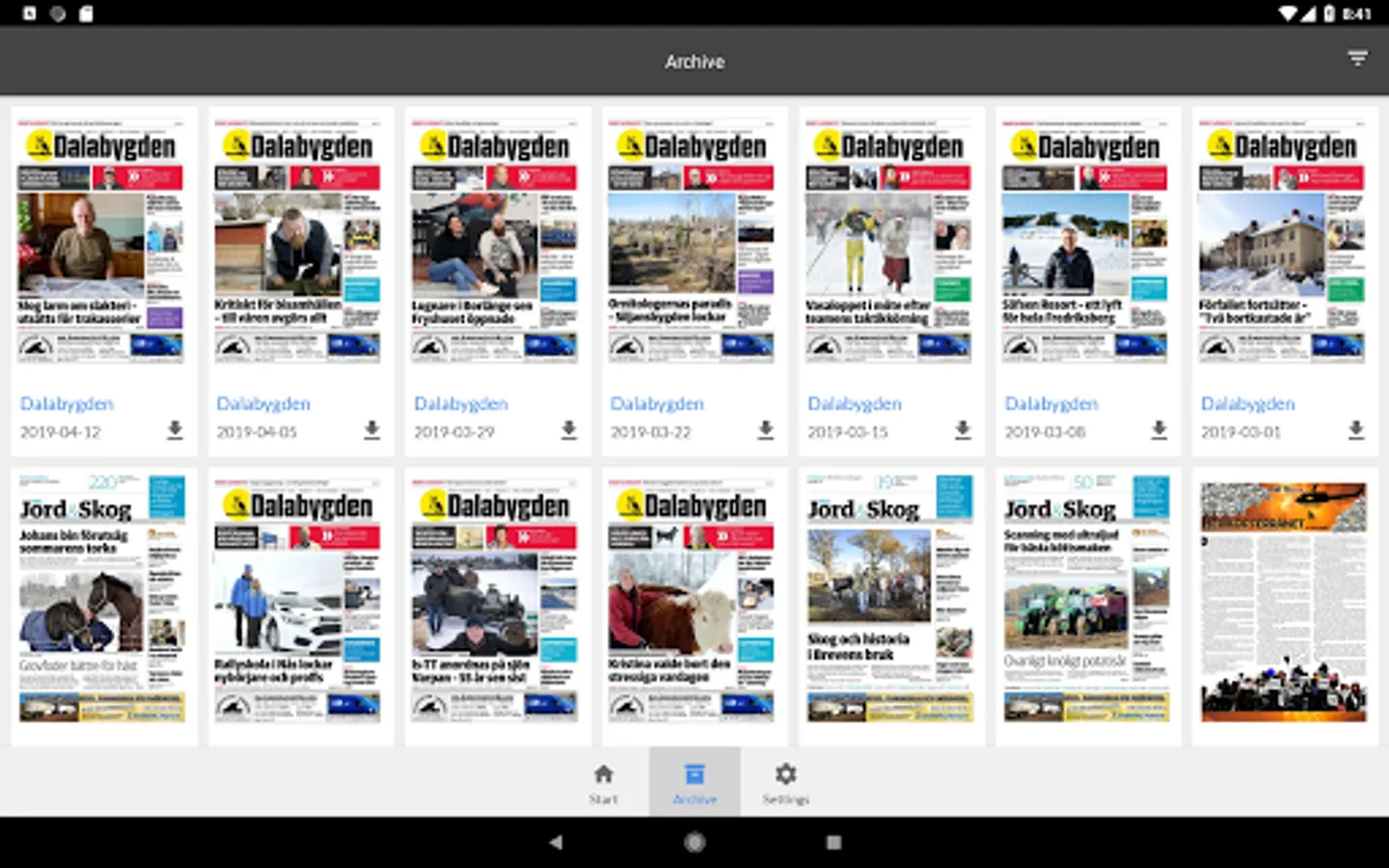The image size is (1389, 868).
Task: Open the Jord & Skog cover with horse
Action: tap(100, 598)
